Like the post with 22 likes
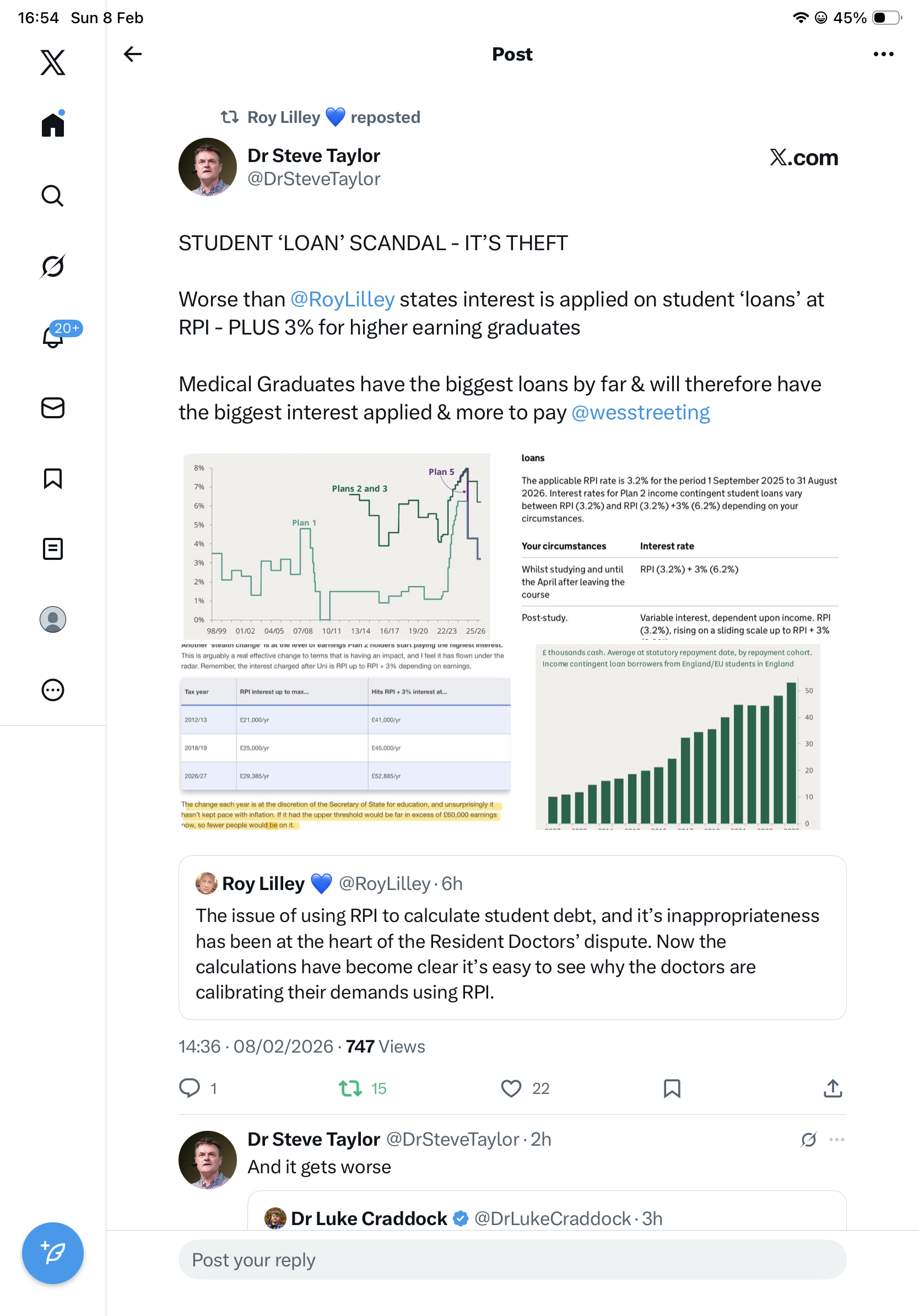 pyautogui.click(x=511, y=1088)
